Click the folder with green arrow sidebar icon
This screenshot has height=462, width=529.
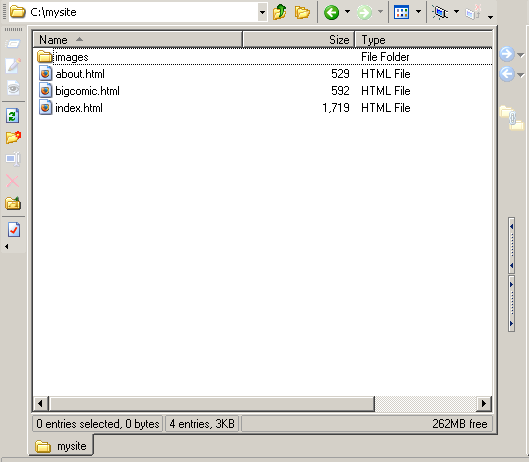tap(13, 203)
